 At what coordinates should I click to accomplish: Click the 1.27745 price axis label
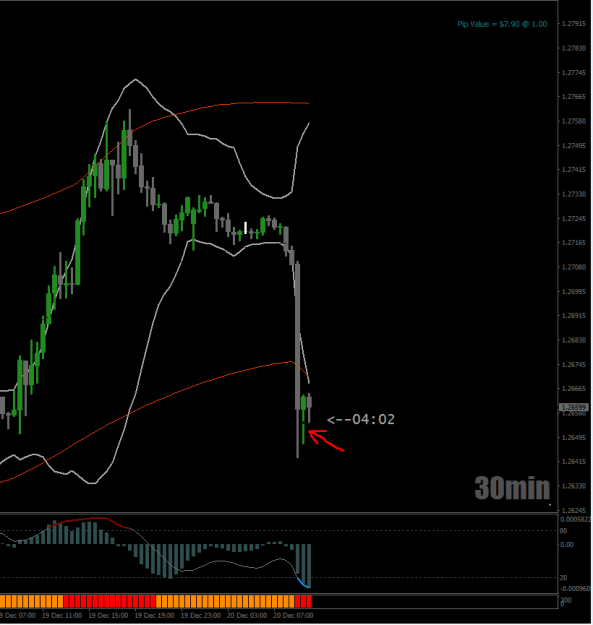pos(574,73)
